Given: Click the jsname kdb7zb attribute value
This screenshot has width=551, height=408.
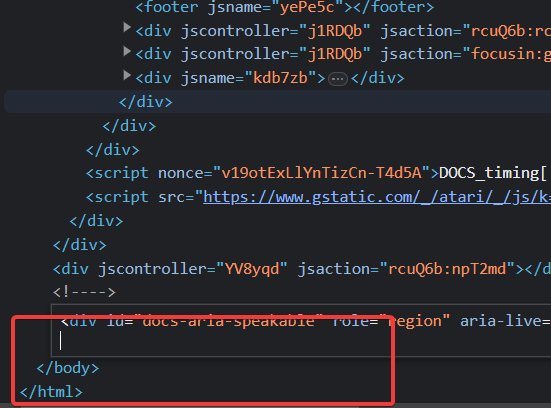Looking at the screenshot, I should click(280, 78).
